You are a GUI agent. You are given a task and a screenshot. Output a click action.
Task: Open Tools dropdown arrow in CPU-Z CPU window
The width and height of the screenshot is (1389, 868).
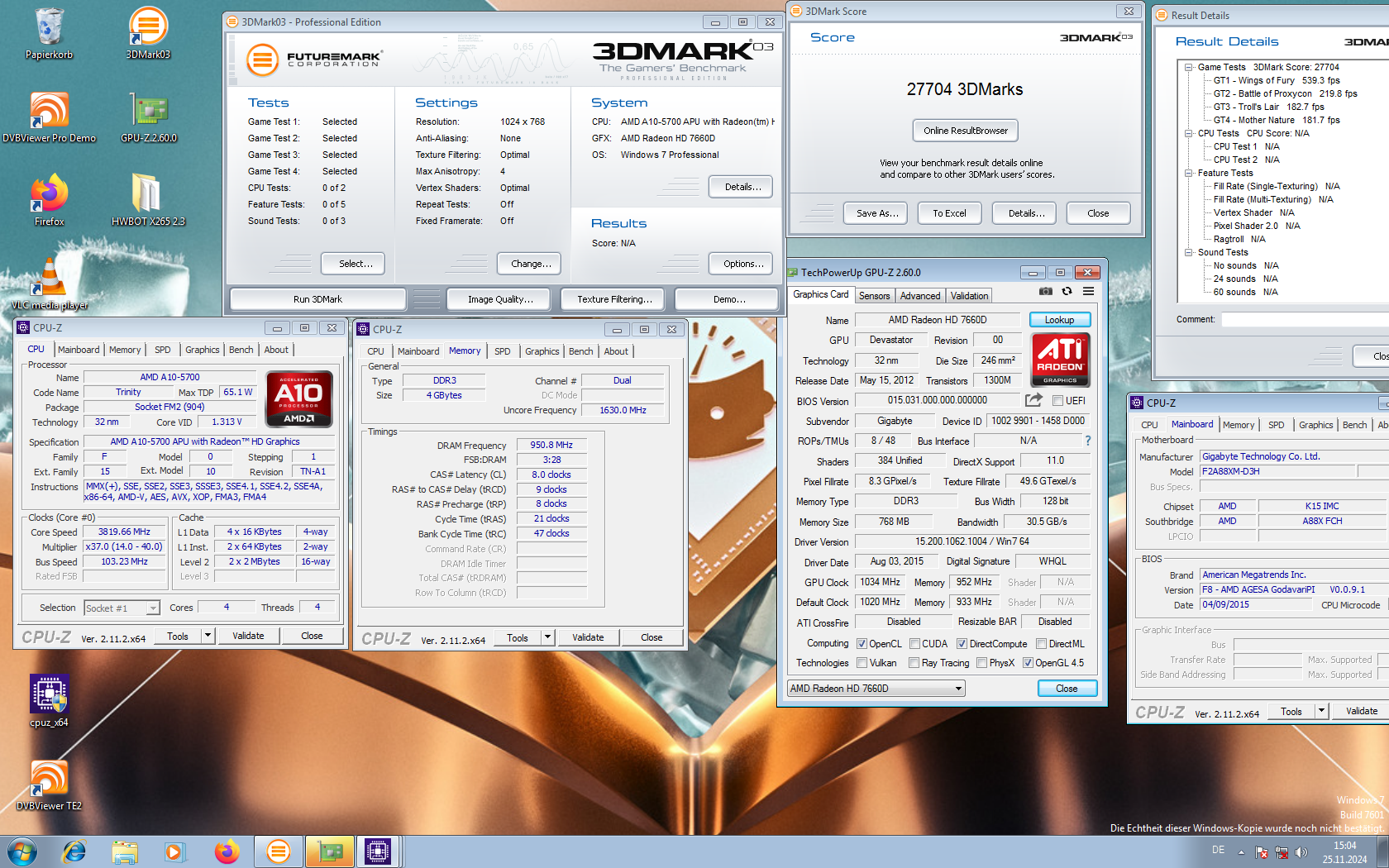tap(208, 636)
